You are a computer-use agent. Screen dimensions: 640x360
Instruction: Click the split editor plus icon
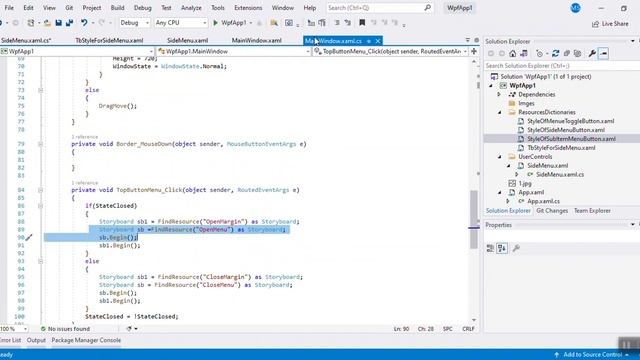pos(474,51)
